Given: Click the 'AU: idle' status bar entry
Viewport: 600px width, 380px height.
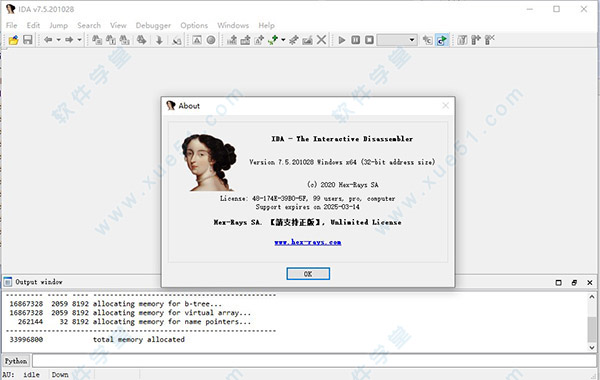Looking at the screenshot, I should (21, 375).
